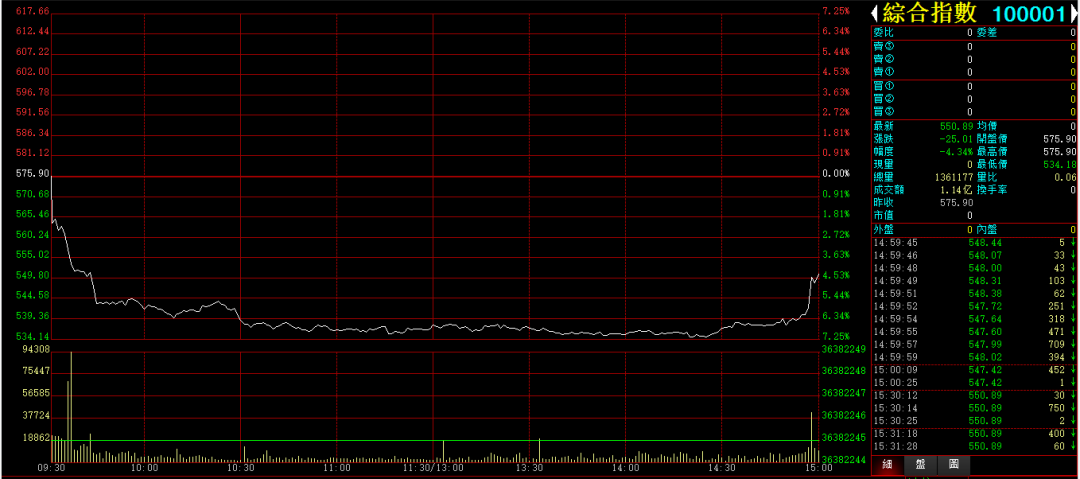1080x479 pixels.
Task: Click the 14:59:51 tick timestamp
Action: [895, 293]
